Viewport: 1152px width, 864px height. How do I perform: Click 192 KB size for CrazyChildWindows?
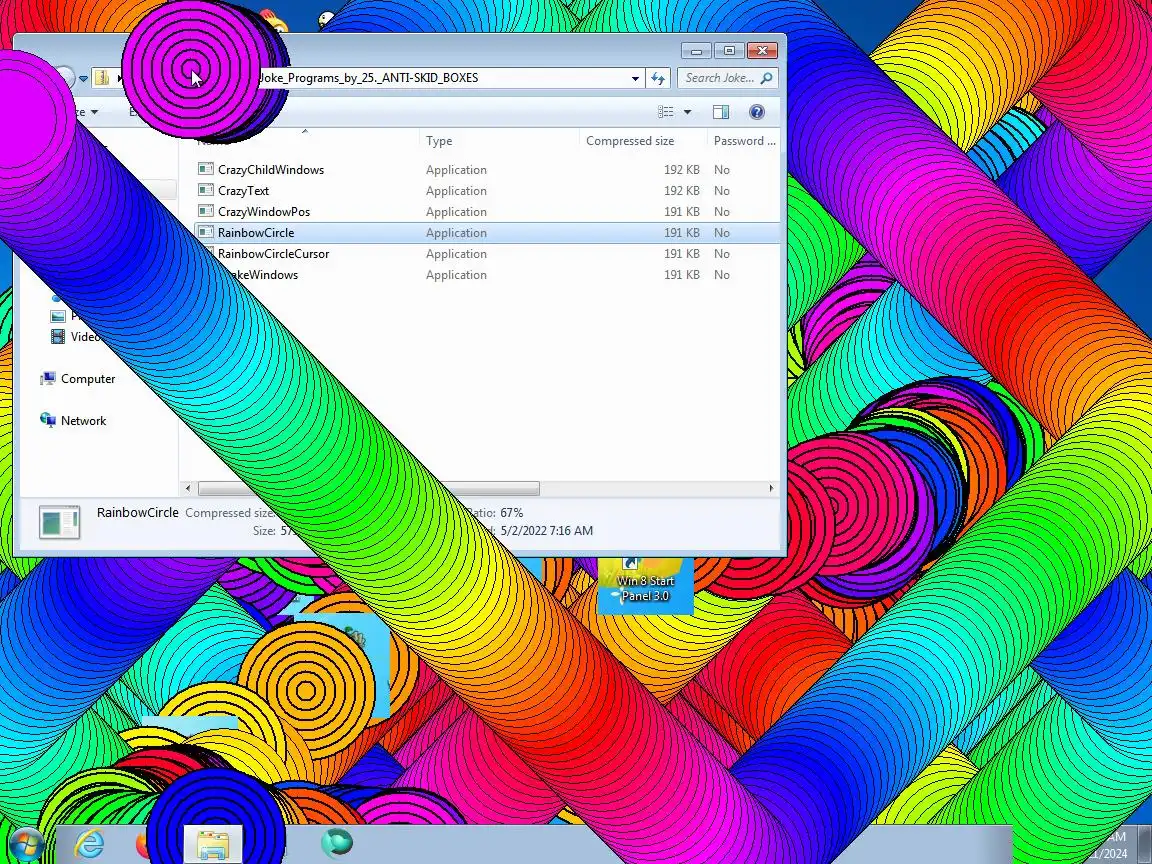click(682, 170)
